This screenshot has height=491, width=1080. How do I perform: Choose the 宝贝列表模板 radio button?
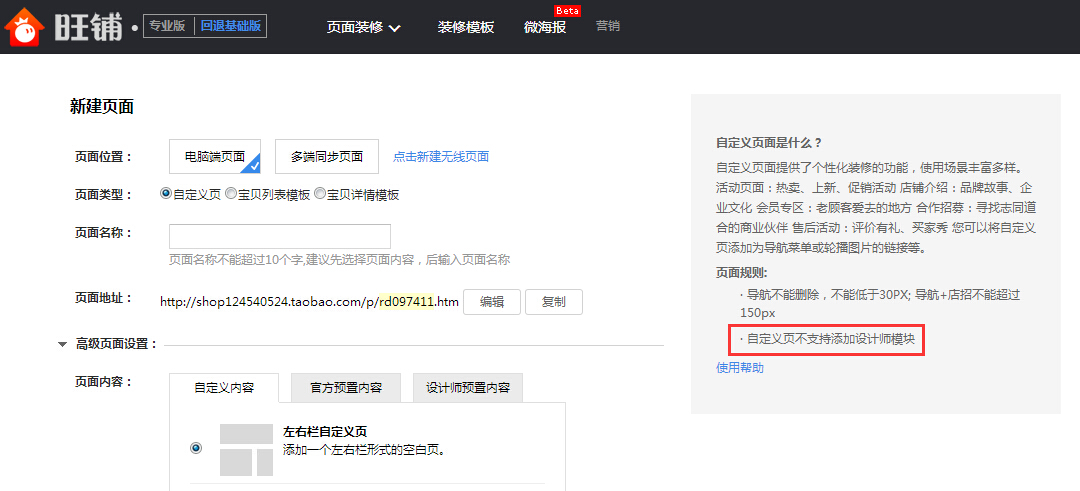231,194
